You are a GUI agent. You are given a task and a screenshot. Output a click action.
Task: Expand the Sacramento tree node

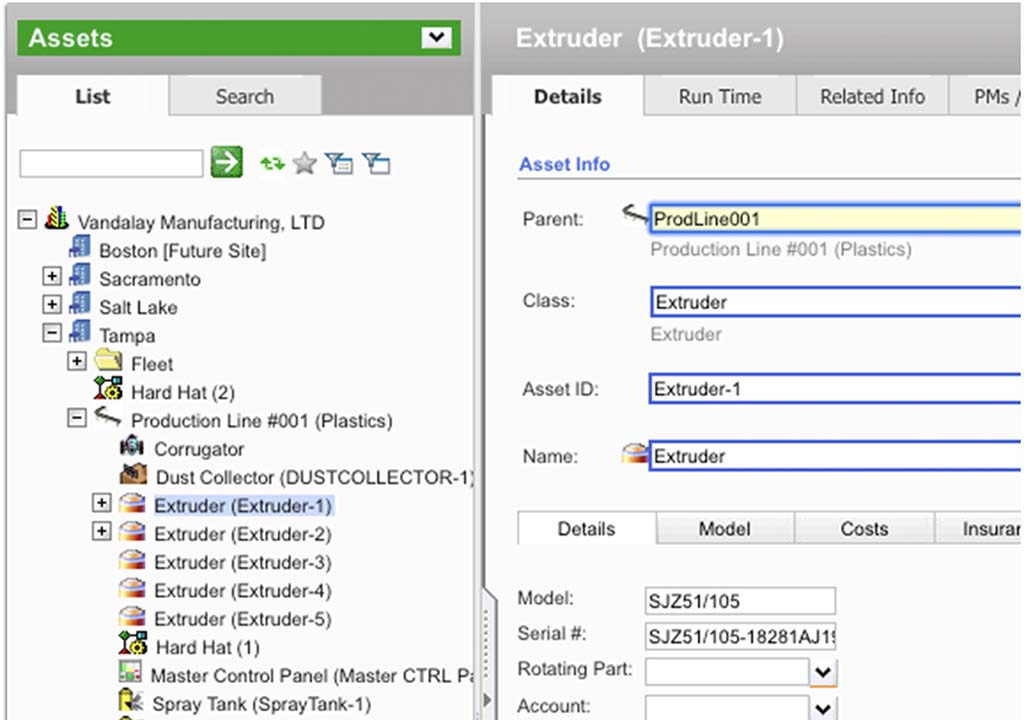52,277
